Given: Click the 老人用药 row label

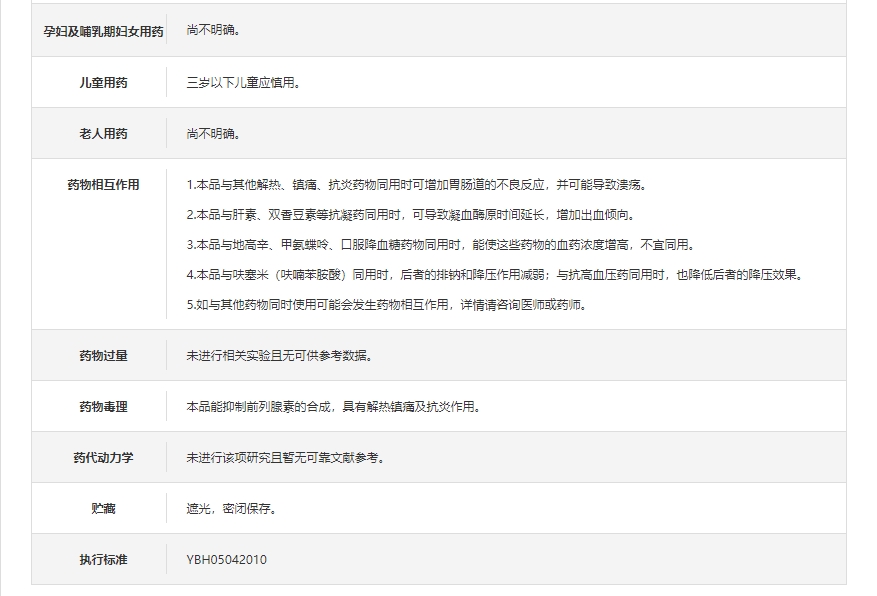Looking at the screenshot, I should coord(103,133).
